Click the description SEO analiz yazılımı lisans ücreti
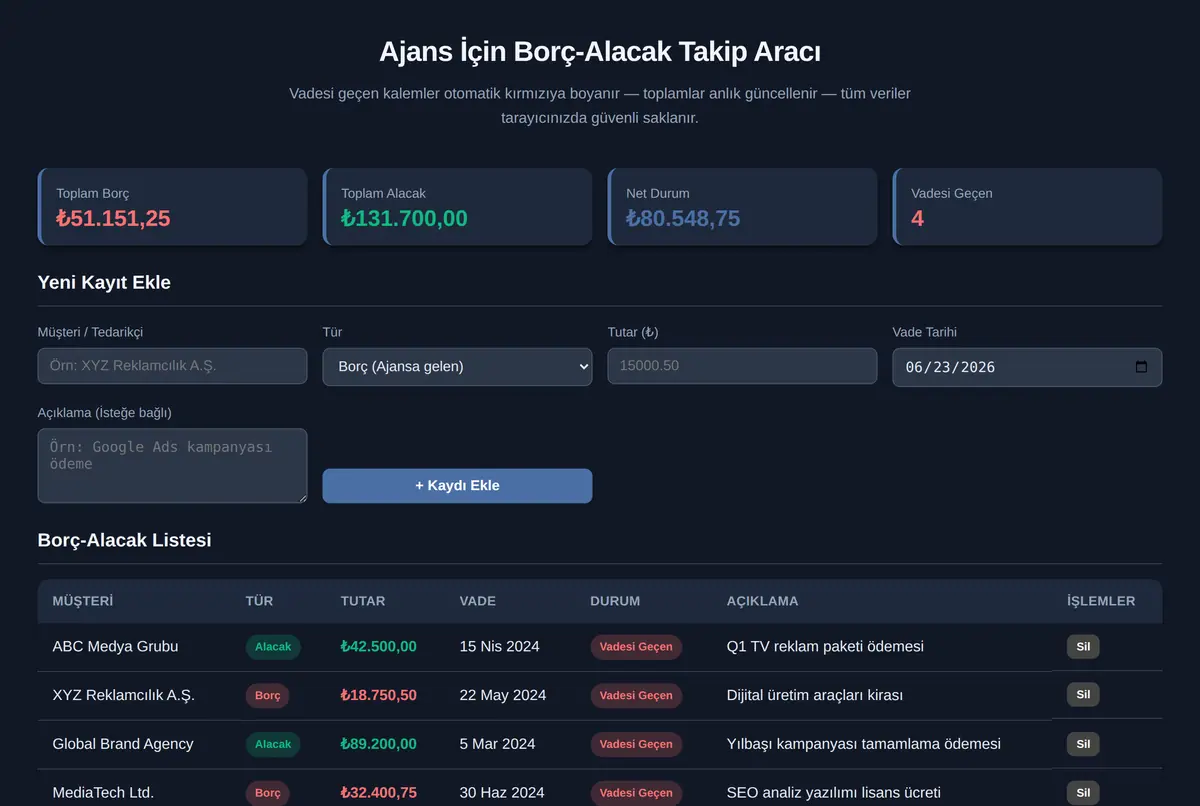1200x806 pixels. pos(834,793)
